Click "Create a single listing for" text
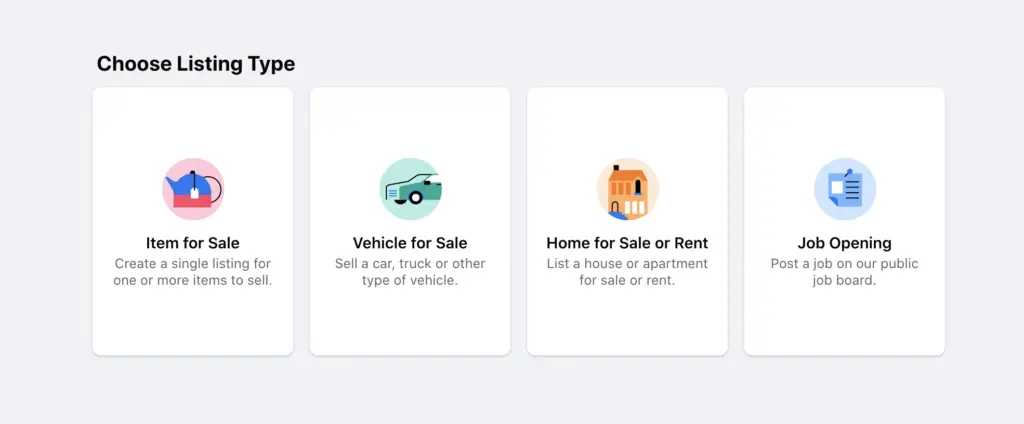 coord(193,264)
